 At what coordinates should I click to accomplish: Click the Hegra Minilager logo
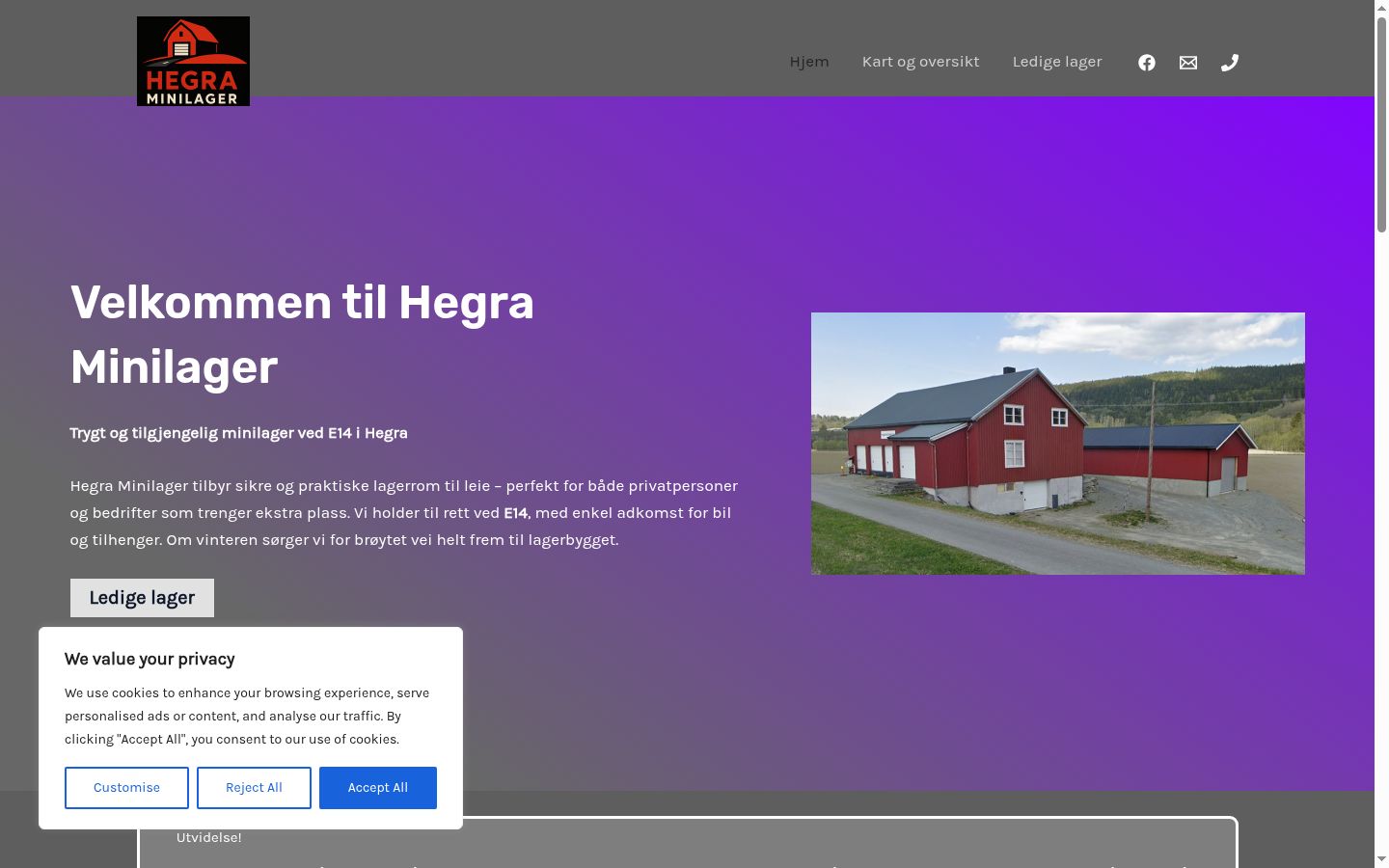point(193,61)
